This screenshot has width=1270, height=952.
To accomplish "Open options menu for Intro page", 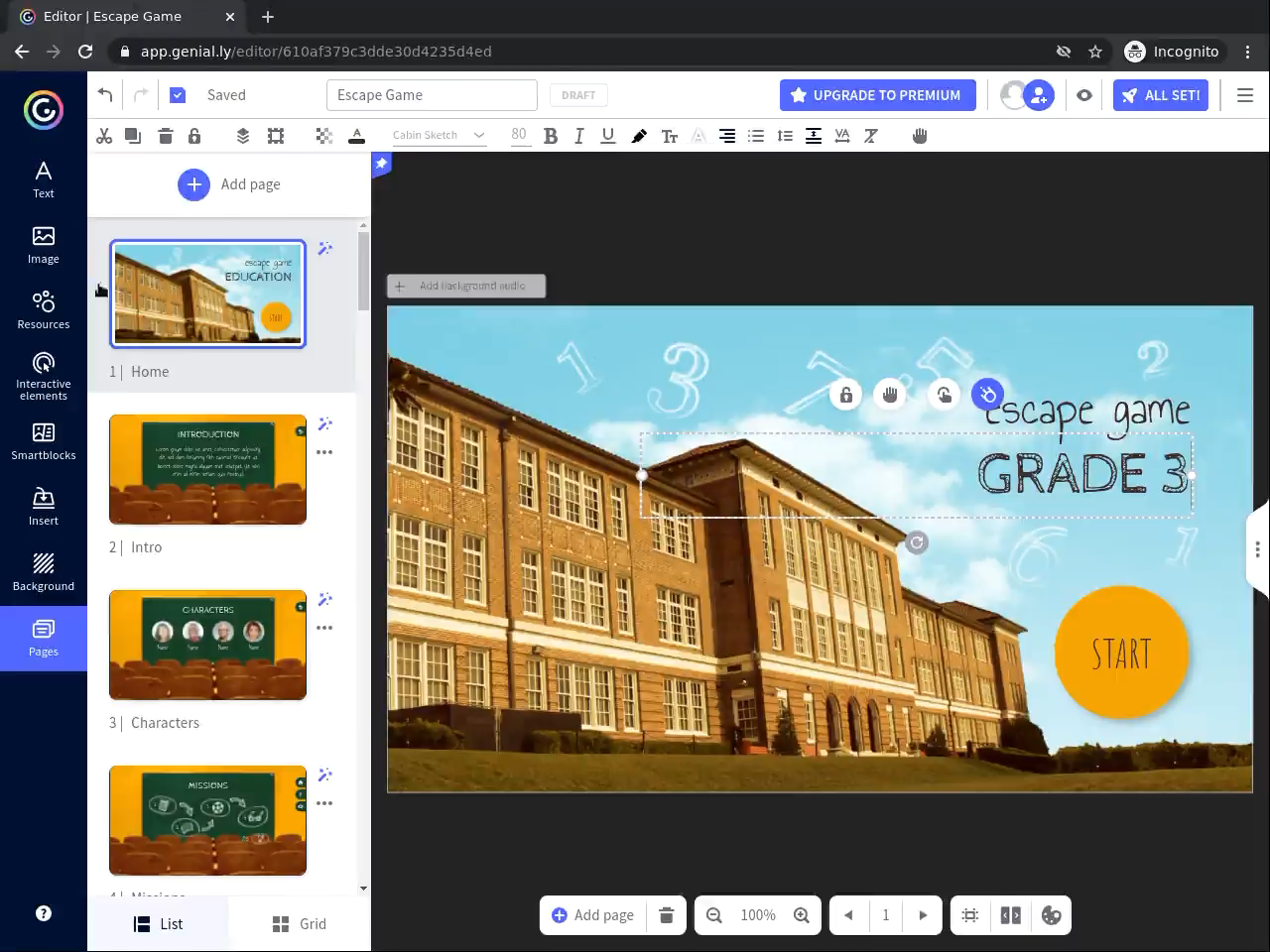I will click(x=324, y=452).
